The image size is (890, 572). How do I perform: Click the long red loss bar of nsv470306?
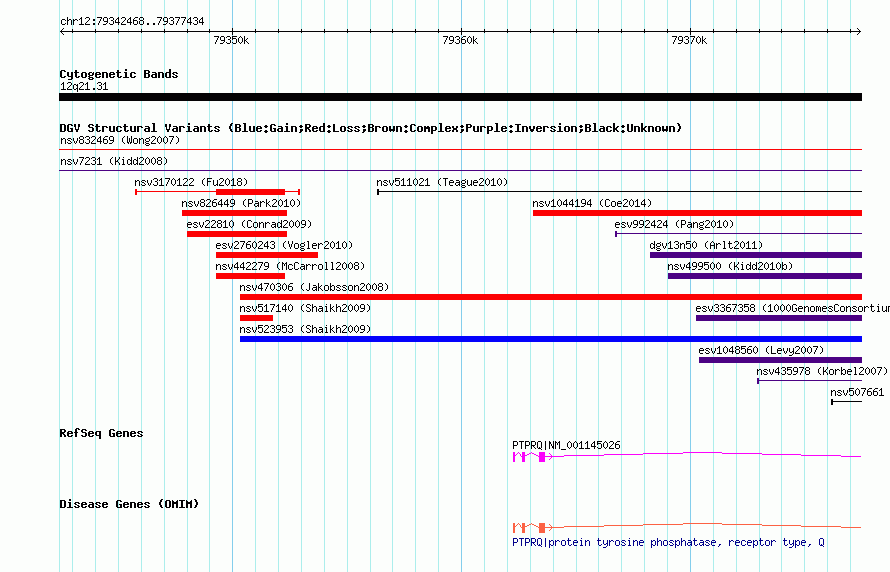(551, 297)
